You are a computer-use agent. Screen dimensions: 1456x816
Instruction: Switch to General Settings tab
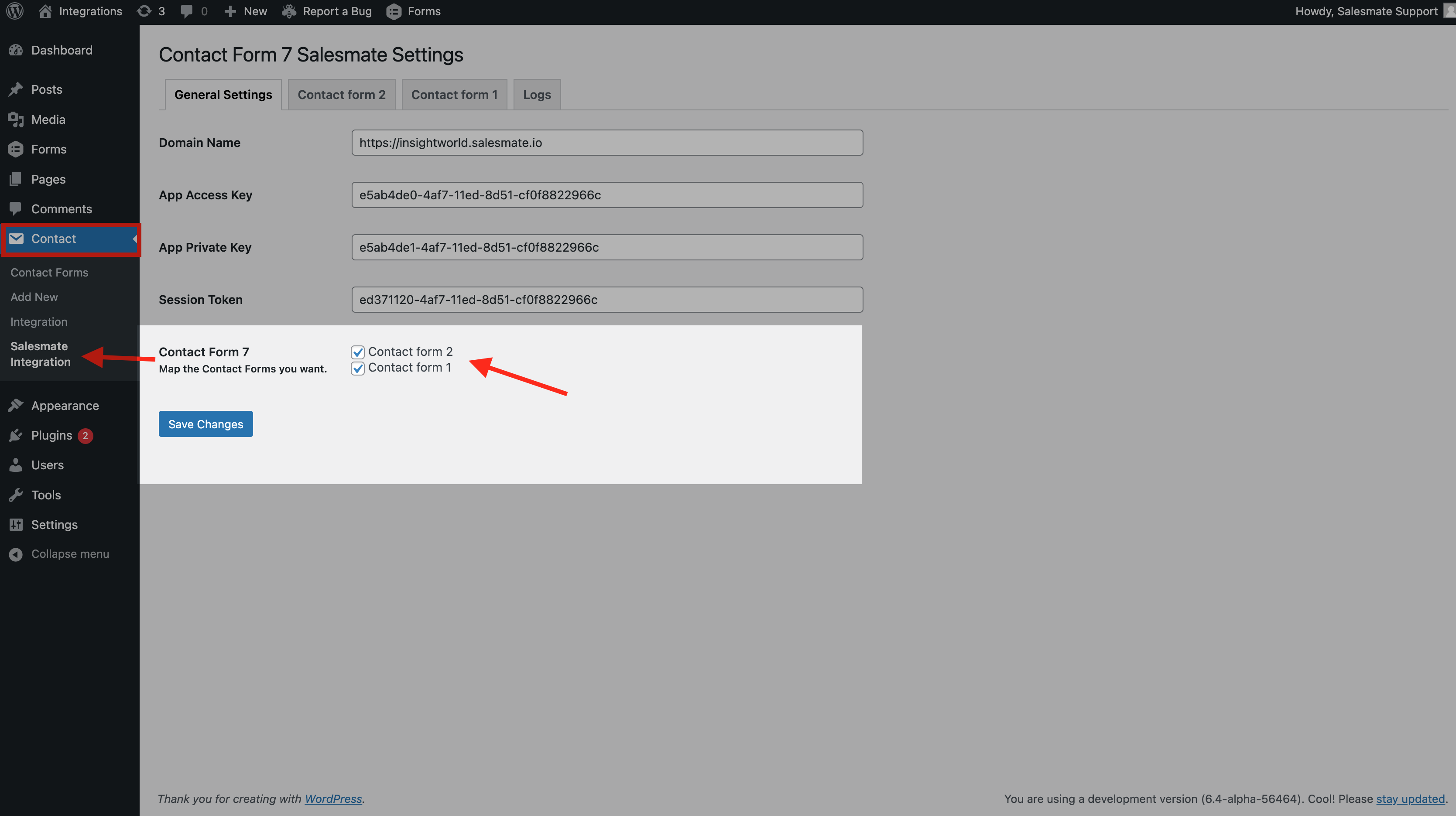(x=223, y=94)
